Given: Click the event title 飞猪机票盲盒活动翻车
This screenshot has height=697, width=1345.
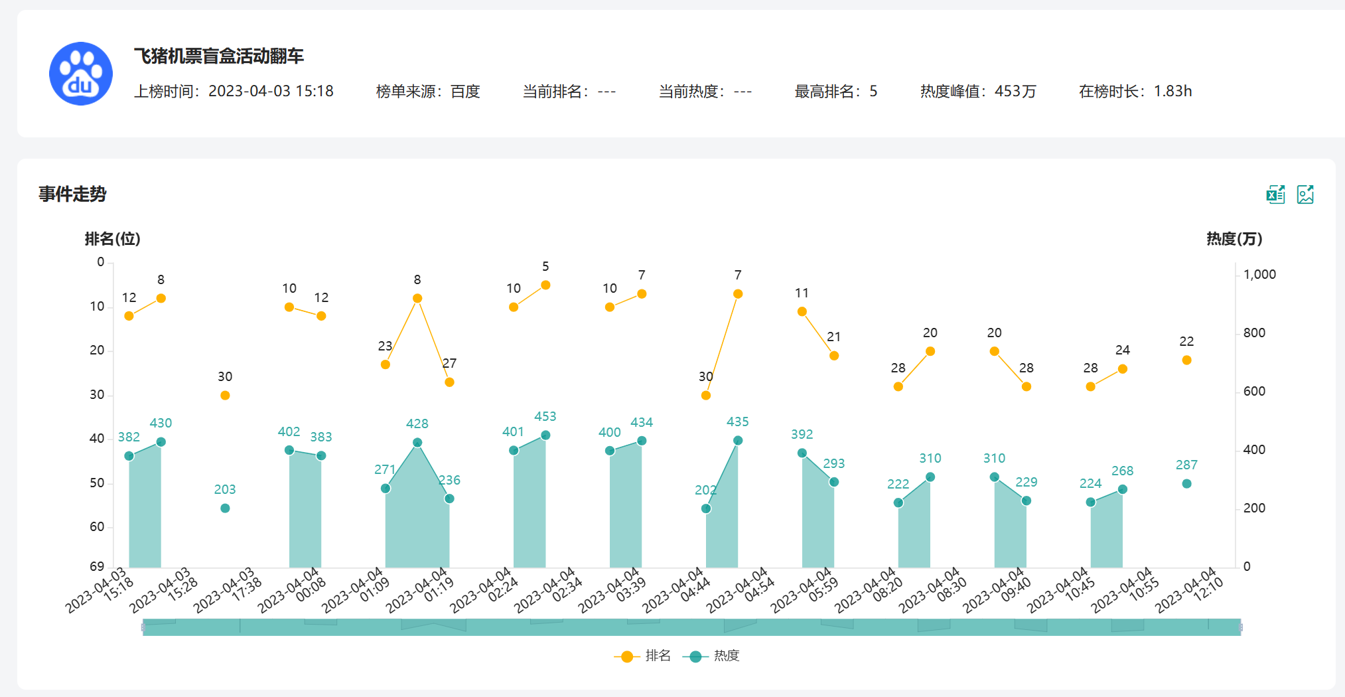Looking at the screenshot, I should pyautogui.click(x=219, y=57).
